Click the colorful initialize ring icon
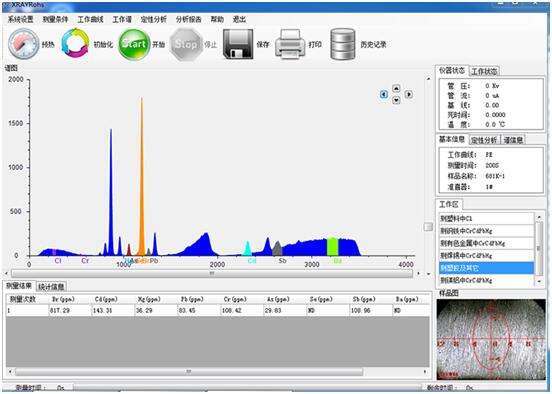This screenshot has width=552, height=394. 75,43
